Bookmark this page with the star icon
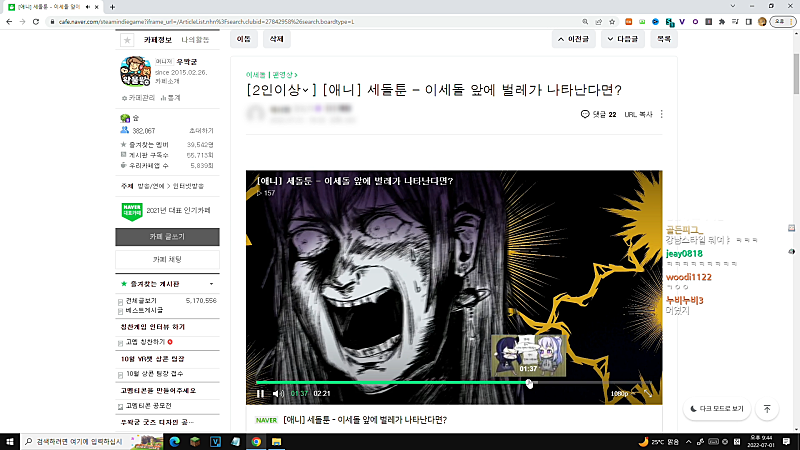This screenshot has width=800, height=450. tap(612, 21)
